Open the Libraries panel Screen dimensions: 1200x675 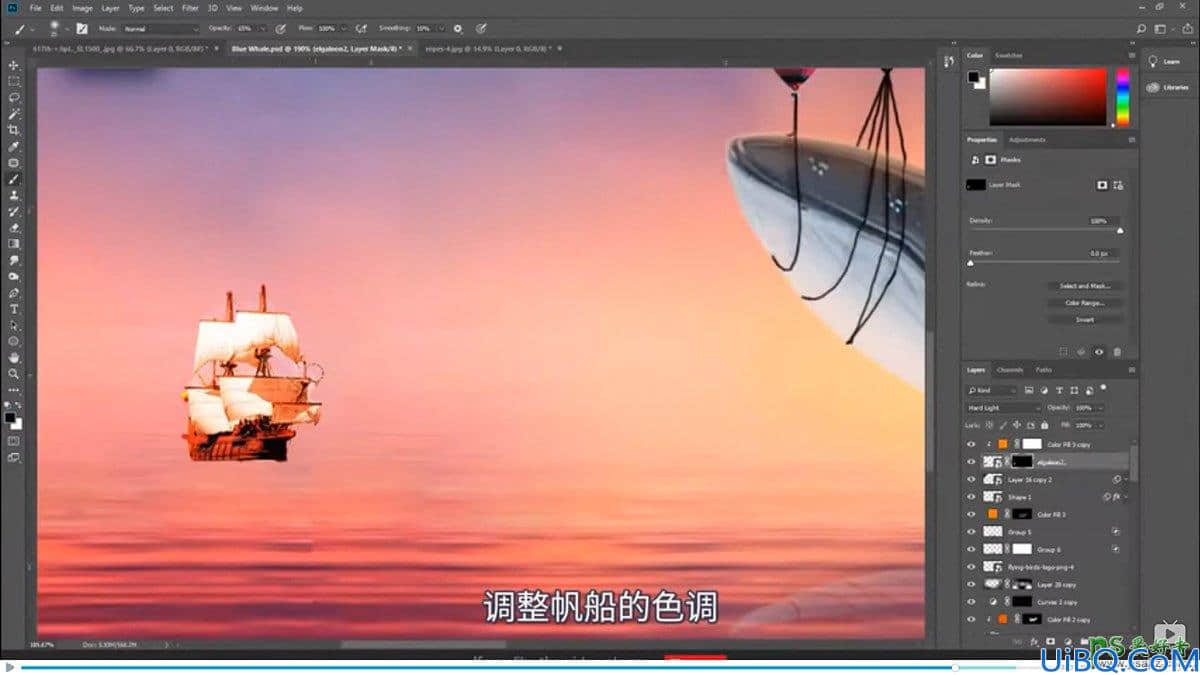click(1166, 87)
